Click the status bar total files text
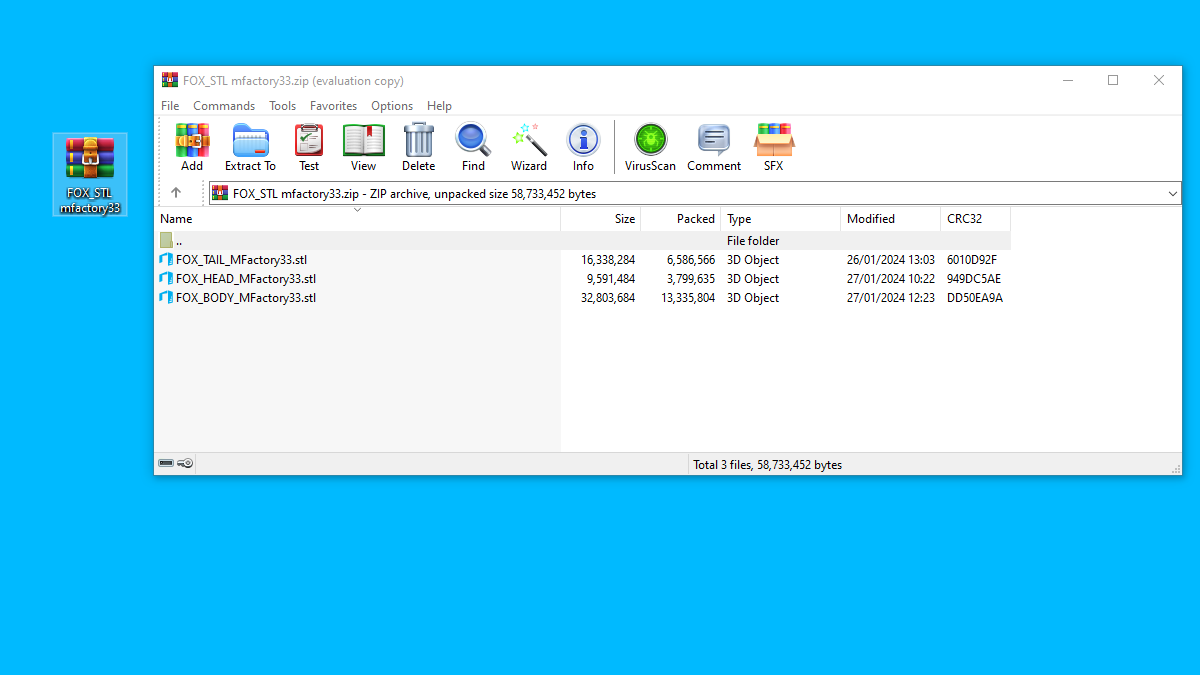This screenshot has width=1200, height=675. point(767,465)
